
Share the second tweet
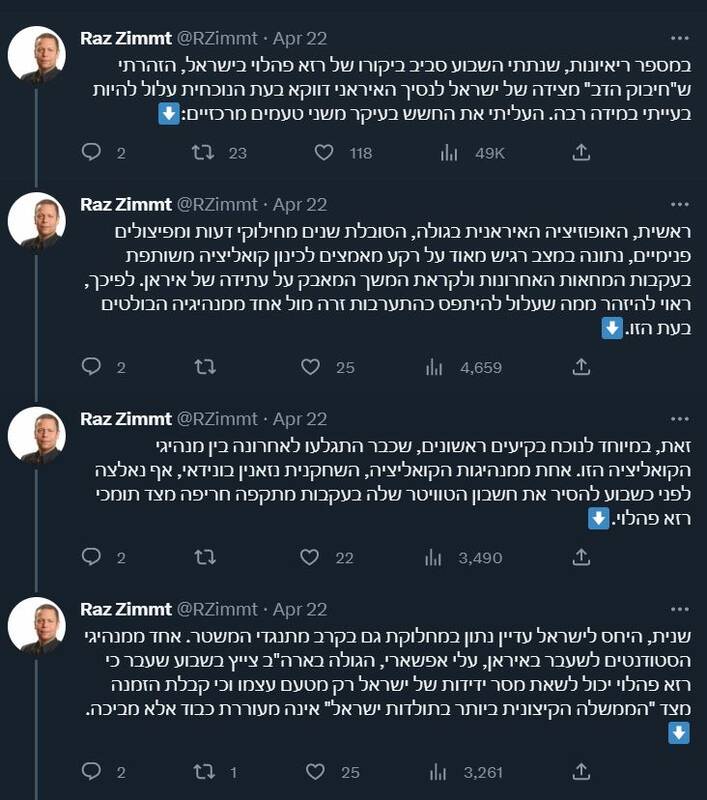581,368
